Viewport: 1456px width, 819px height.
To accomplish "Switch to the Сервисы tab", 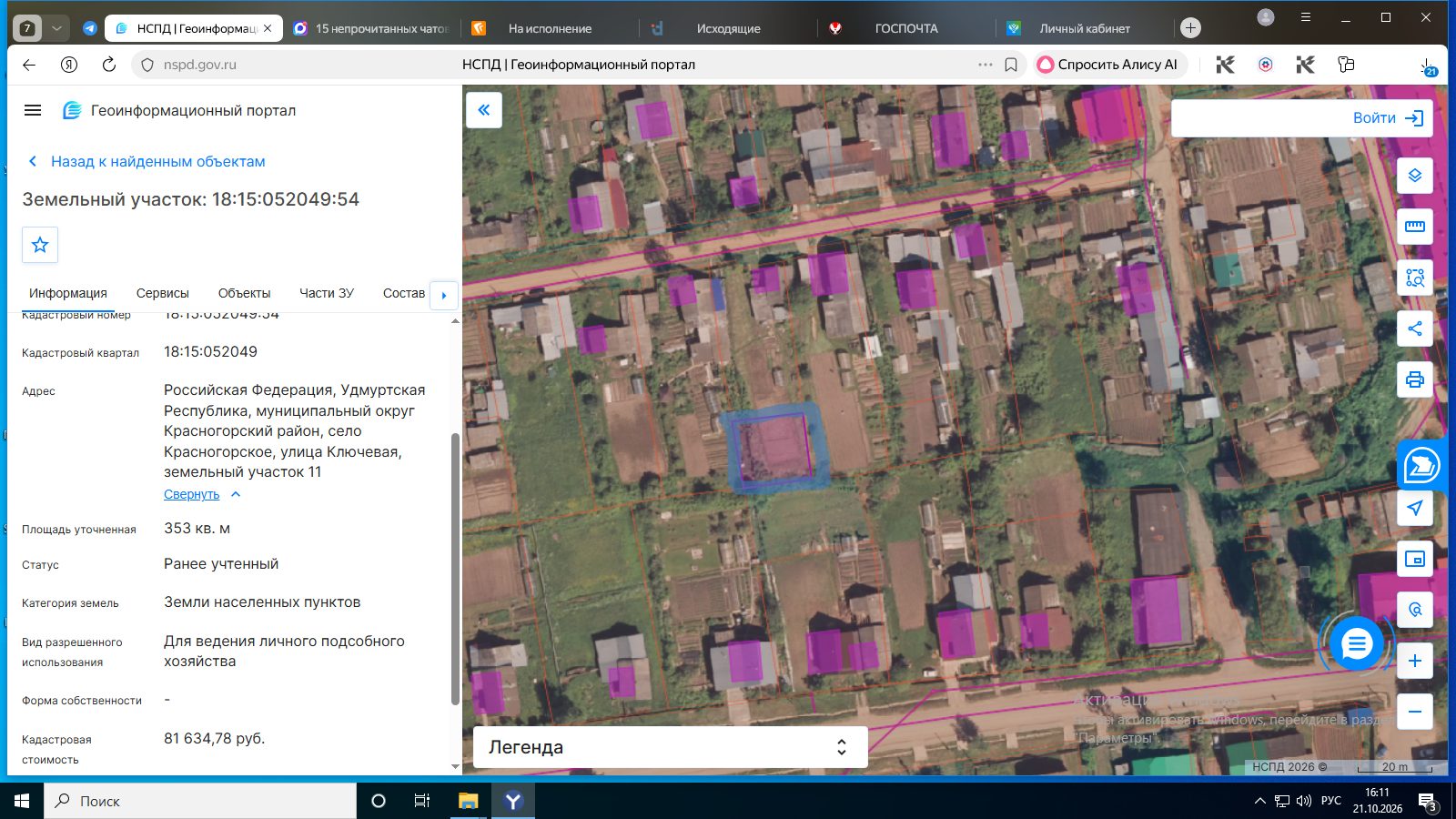I will coord(163,293).
